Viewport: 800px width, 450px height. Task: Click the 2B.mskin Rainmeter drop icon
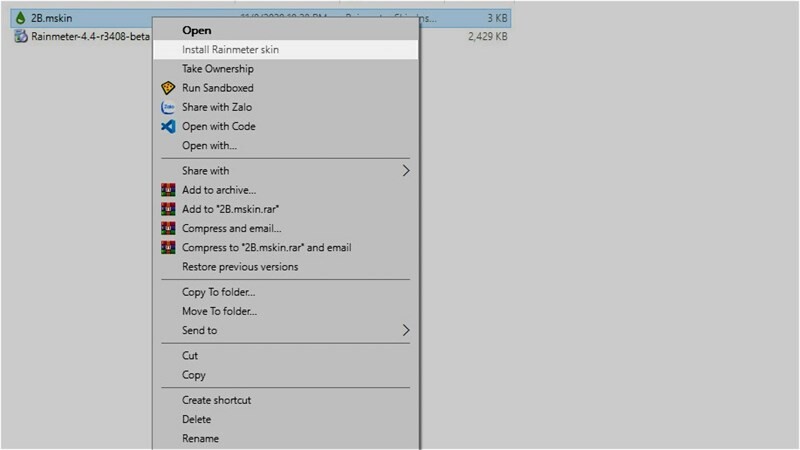pos(21,17)
